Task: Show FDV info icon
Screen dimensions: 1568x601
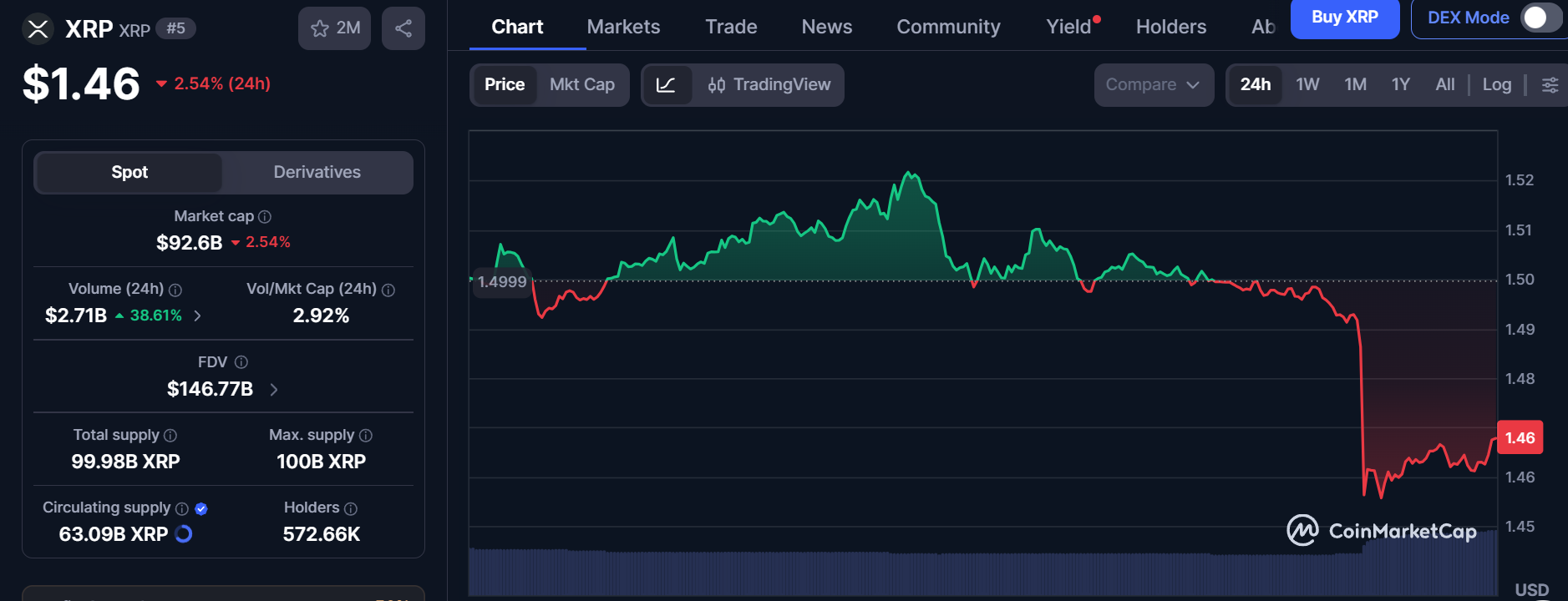Action: (x=241, y=362)
